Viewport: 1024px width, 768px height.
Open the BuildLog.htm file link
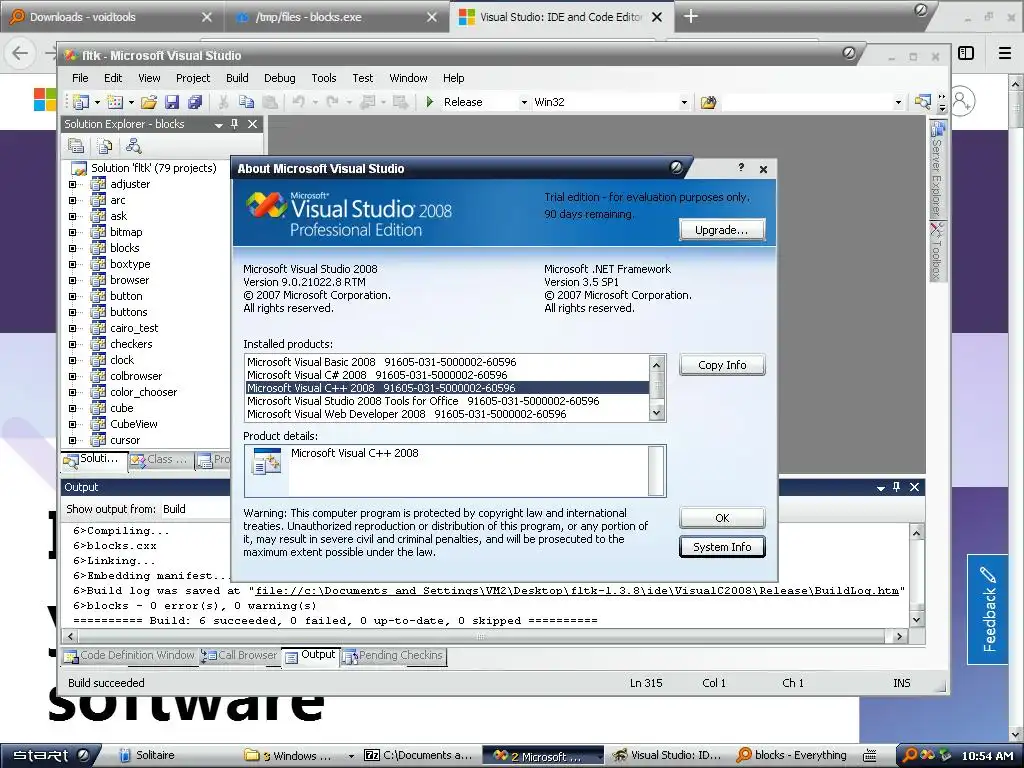[x=577, y=590]
